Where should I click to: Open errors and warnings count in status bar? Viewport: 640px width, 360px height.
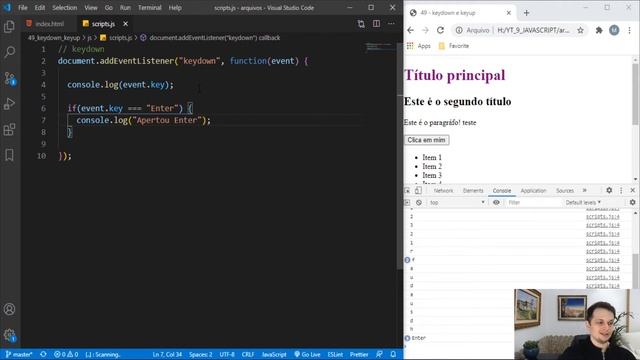pos(66,354)
